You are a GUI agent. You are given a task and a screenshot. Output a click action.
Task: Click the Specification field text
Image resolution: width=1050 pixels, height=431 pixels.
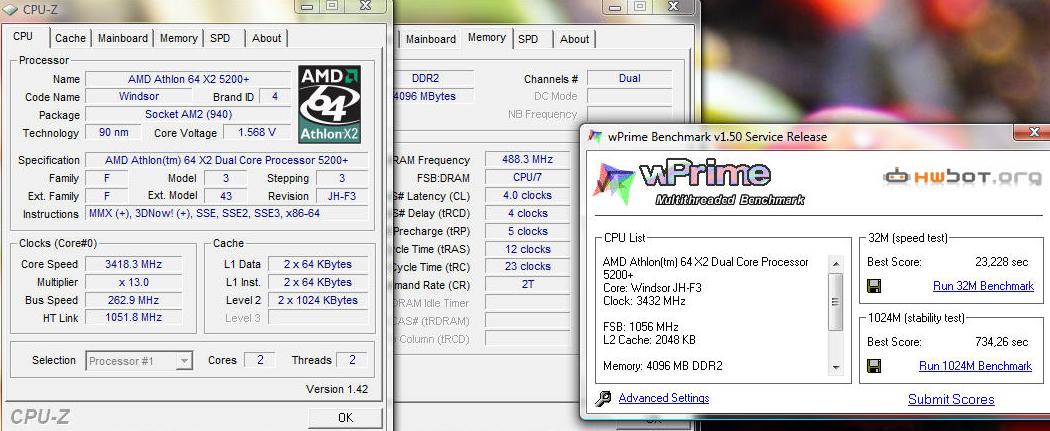click(x=226, y=160)
